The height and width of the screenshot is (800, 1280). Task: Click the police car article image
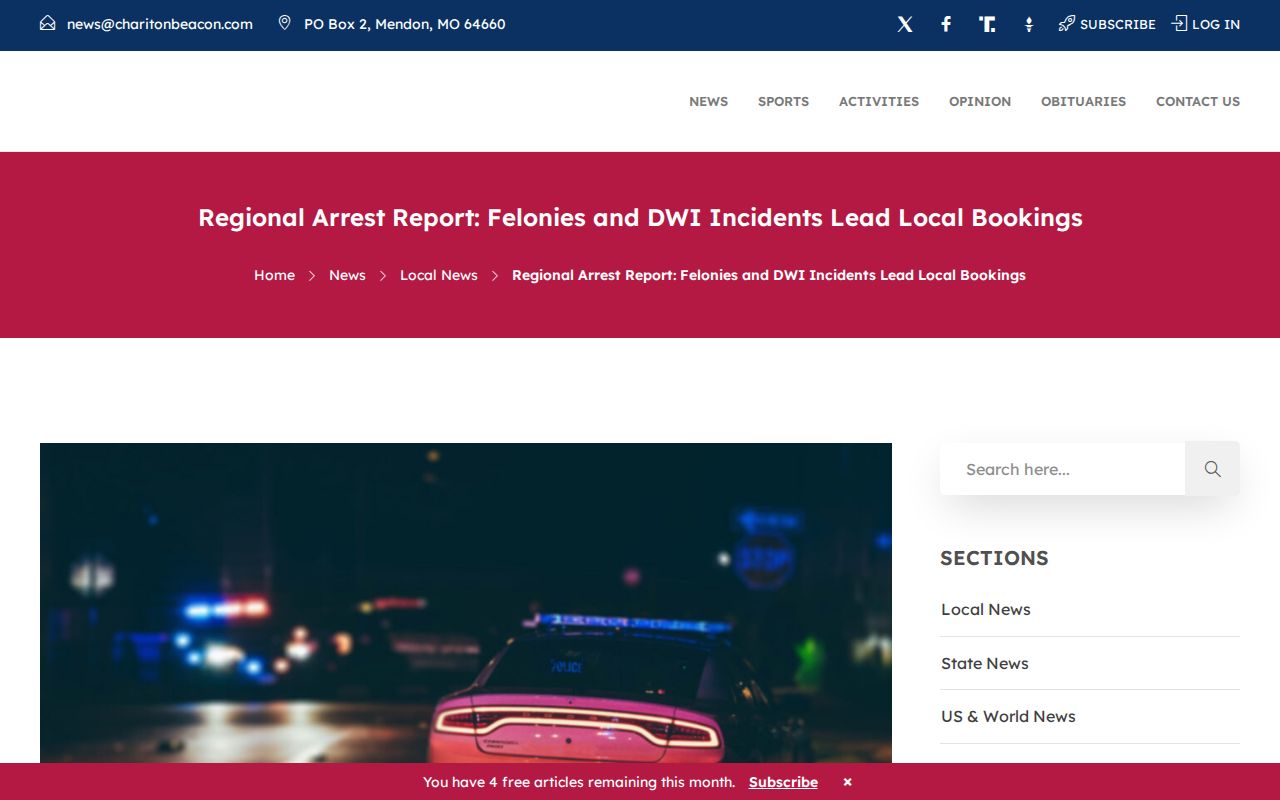tap(466, 603)
